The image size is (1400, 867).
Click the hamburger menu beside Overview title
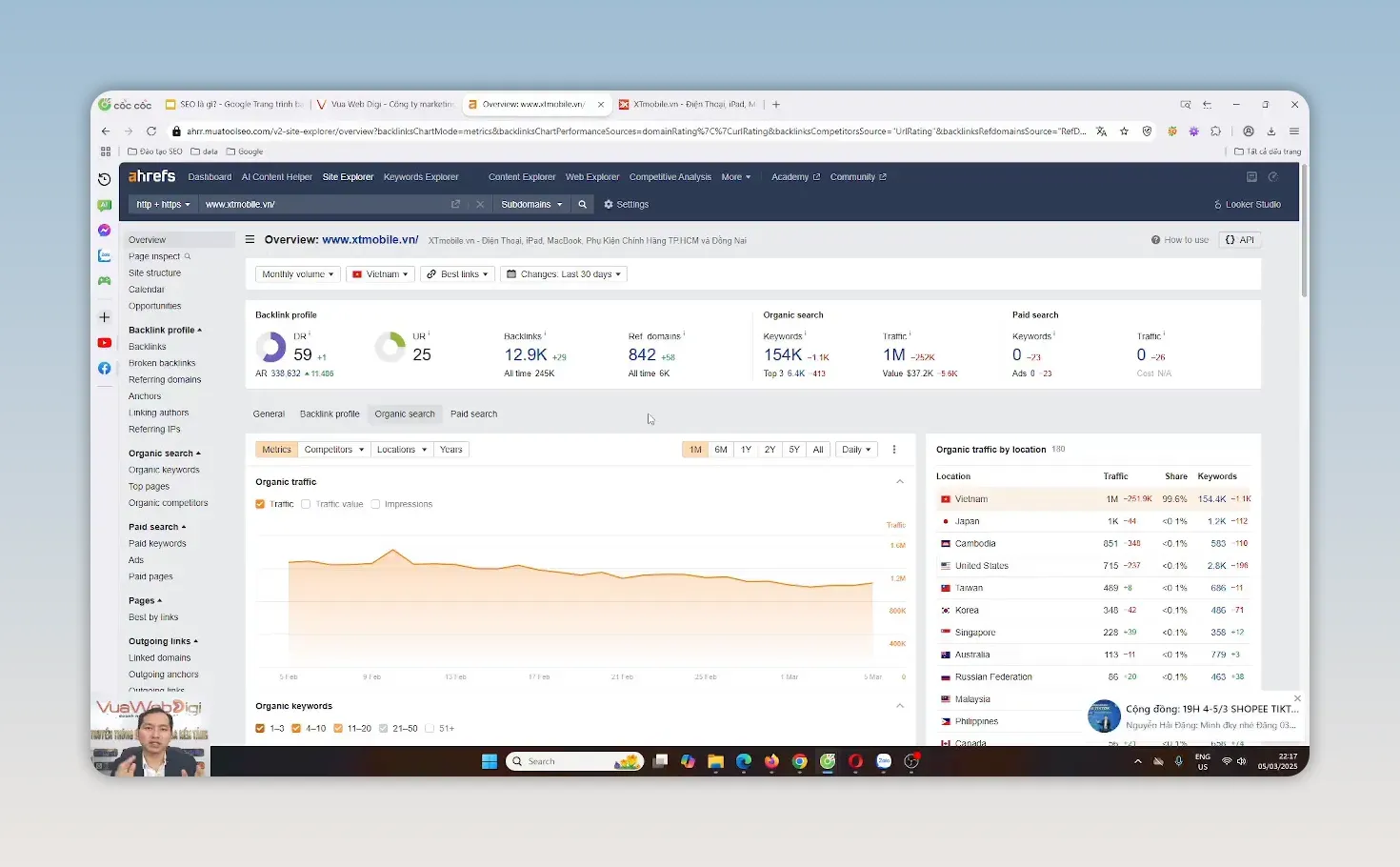(250, 240)
